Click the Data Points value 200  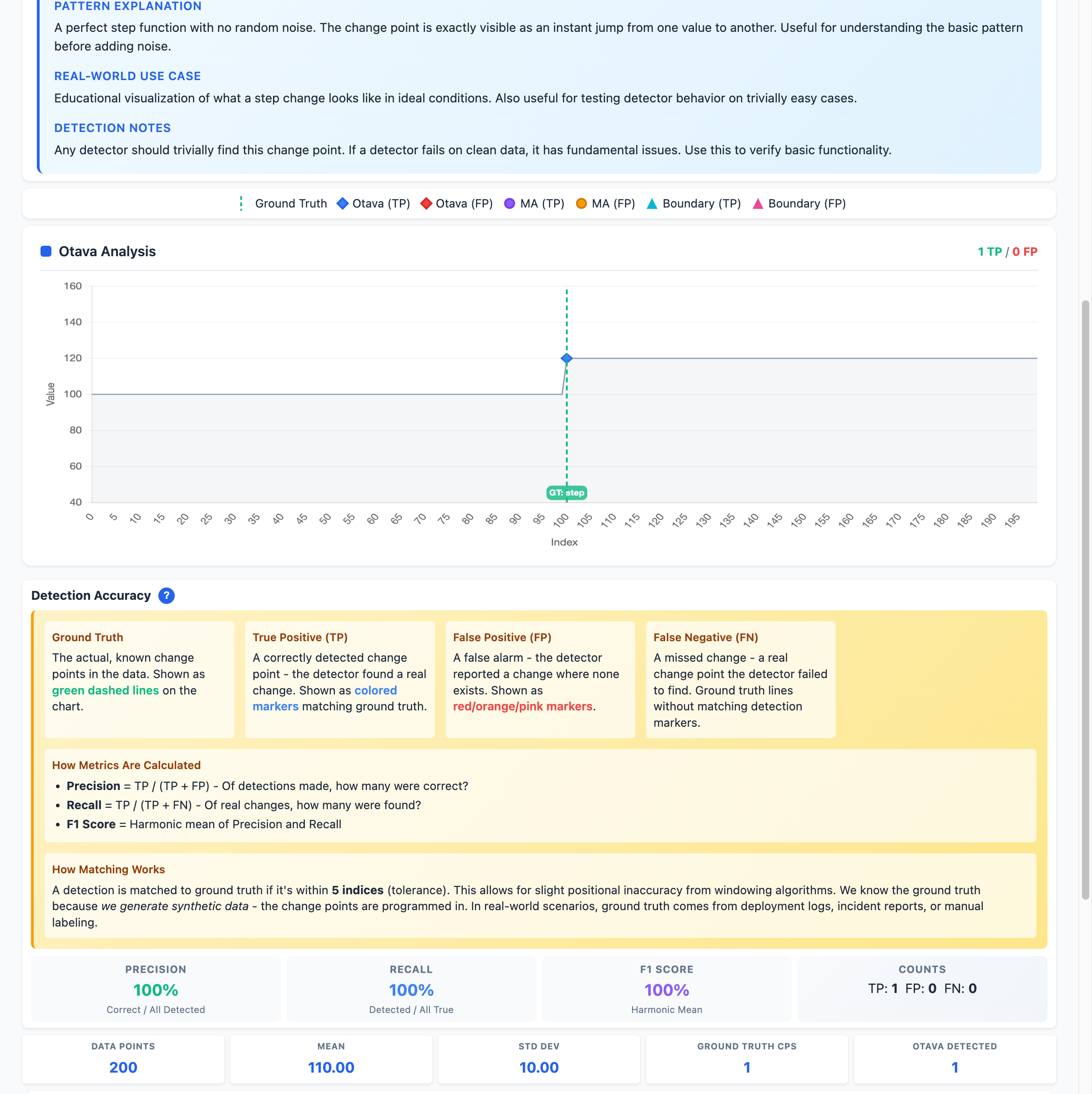pos(123,1068)
